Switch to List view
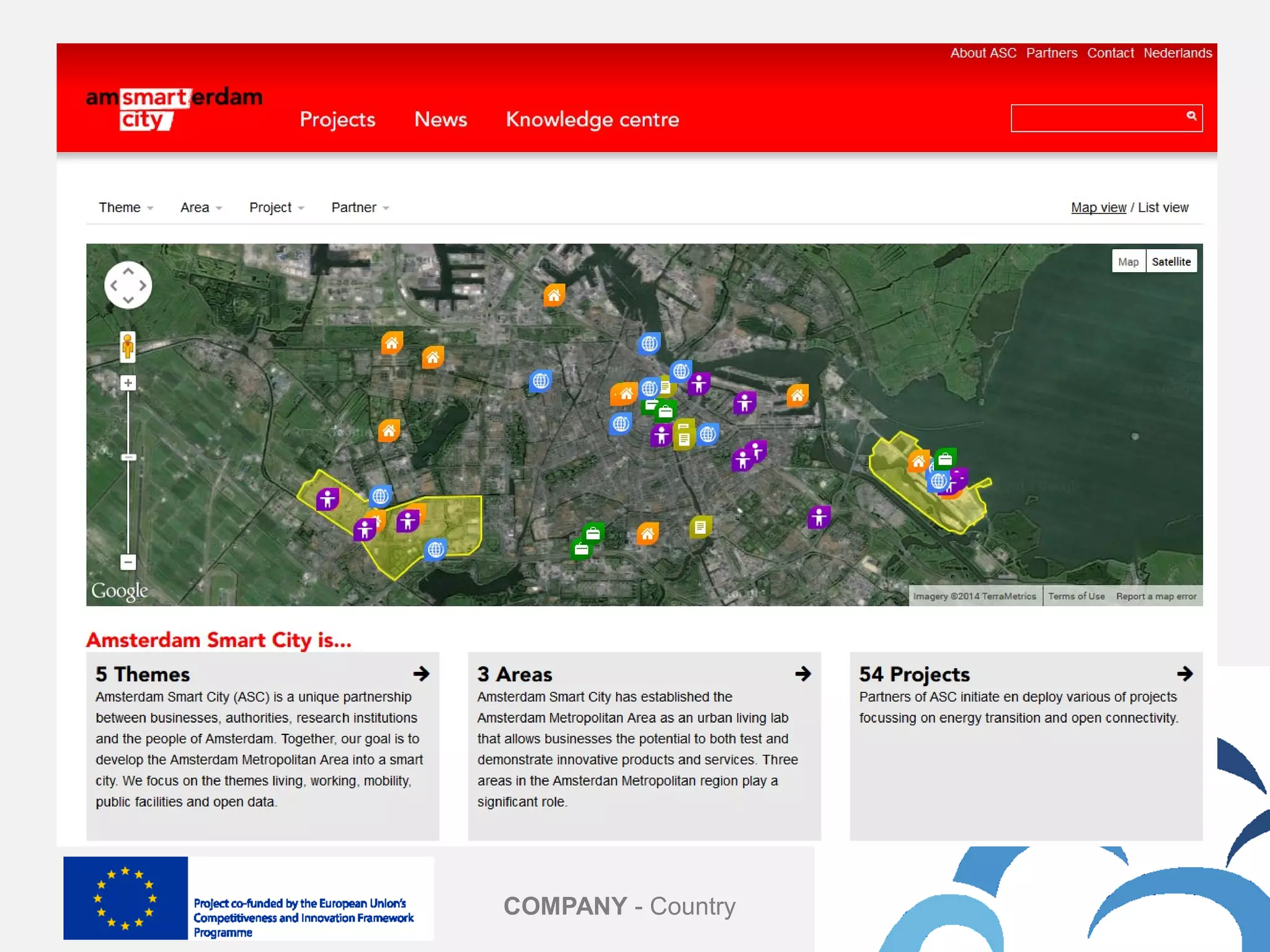Viewport: 1270px width, 952px height. tap(1163, 208)
